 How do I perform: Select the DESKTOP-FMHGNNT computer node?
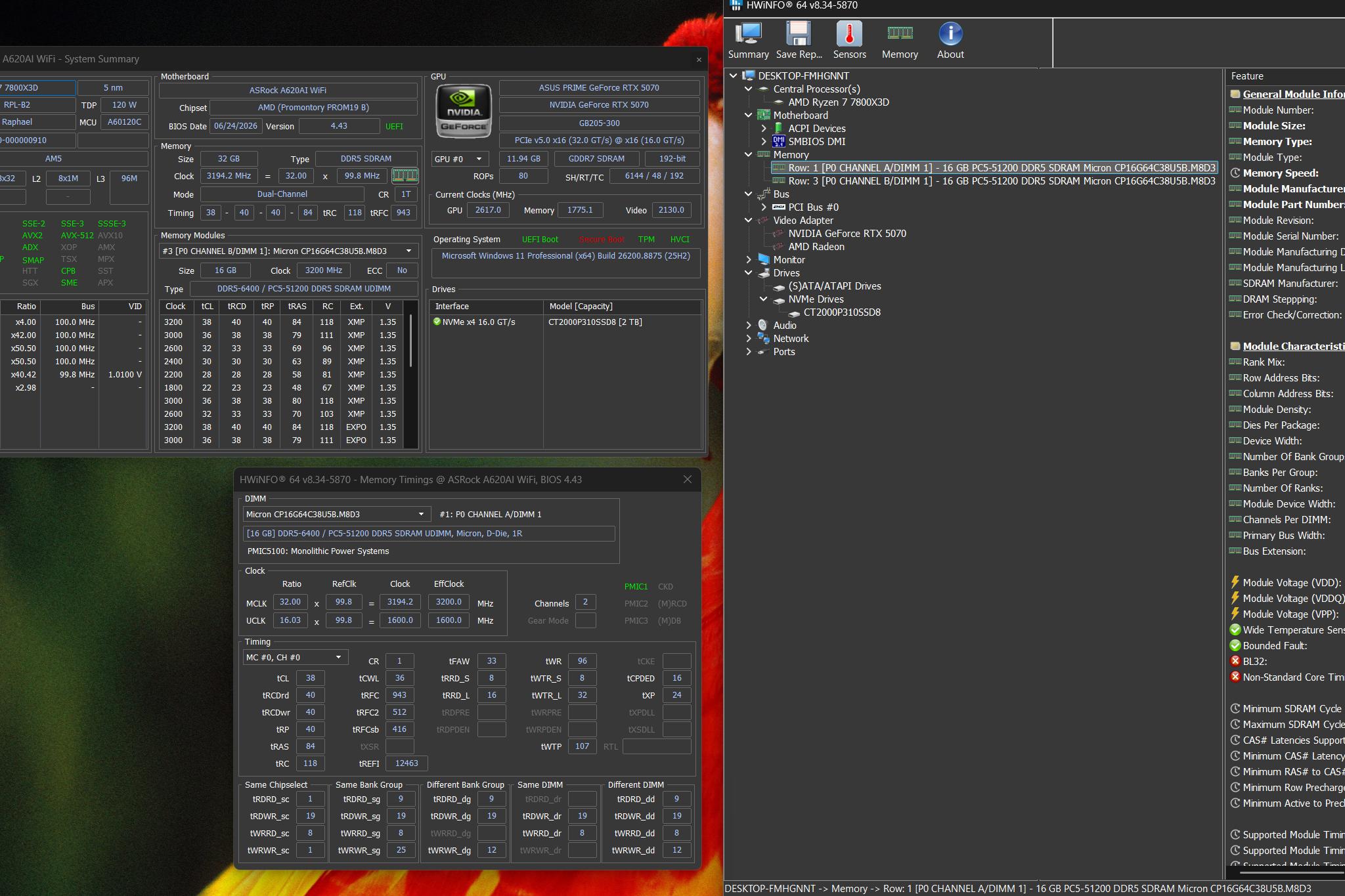[x=803, y=76]
